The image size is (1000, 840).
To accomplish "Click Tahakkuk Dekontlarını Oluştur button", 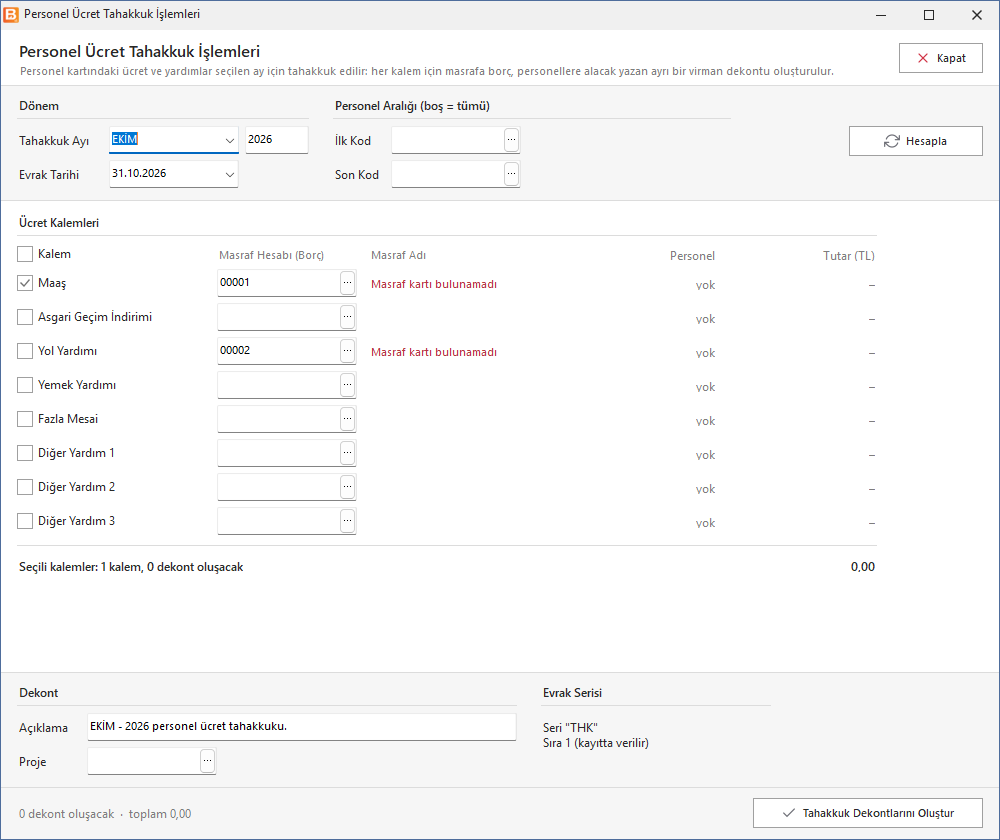I will pyautogui.click(x=867, y=813).
